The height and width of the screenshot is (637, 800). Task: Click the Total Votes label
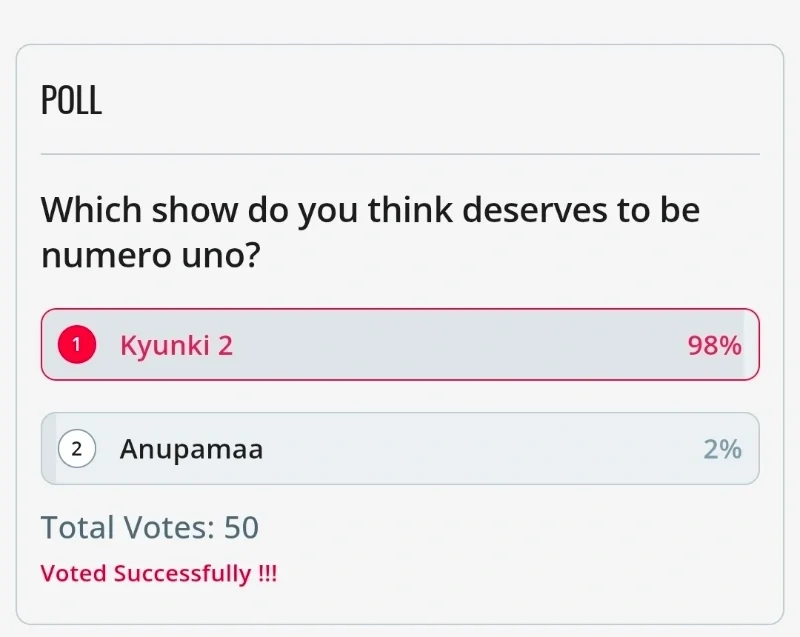pos(127,527)
